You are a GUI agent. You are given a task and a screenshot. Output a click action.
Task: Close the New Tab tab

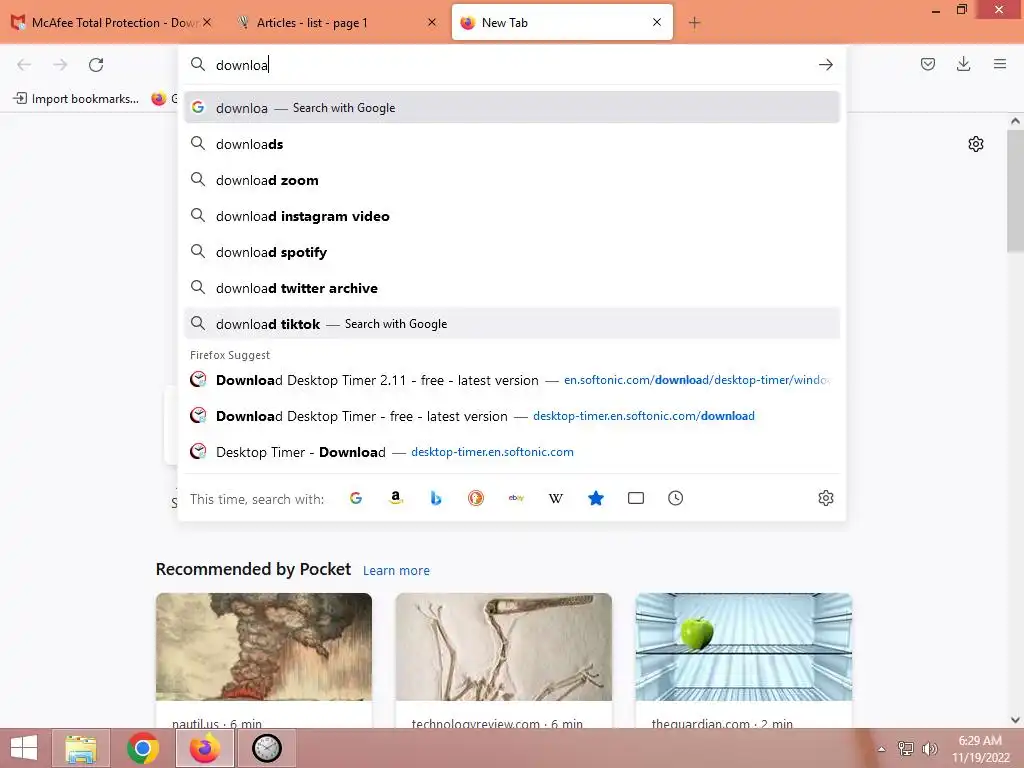point(657,22)
